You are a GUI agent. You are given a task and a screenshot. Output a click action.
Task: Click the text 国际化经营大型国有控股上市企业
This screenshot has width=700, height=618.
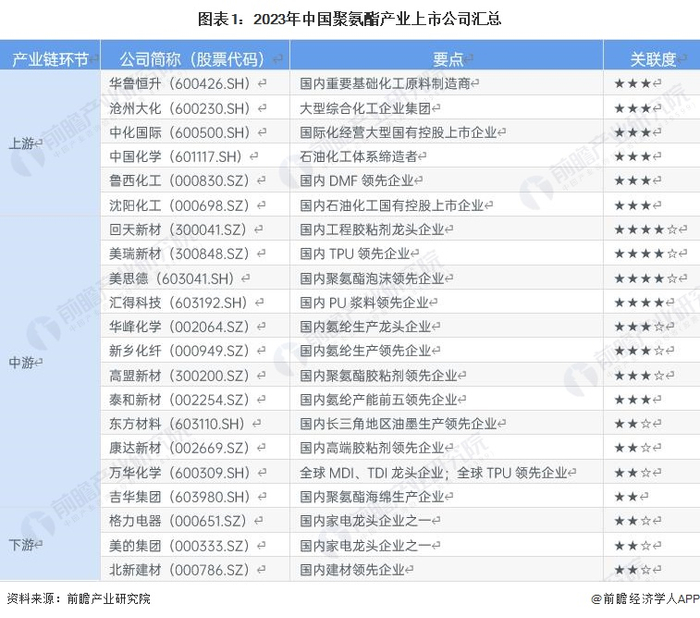[398, 132]
